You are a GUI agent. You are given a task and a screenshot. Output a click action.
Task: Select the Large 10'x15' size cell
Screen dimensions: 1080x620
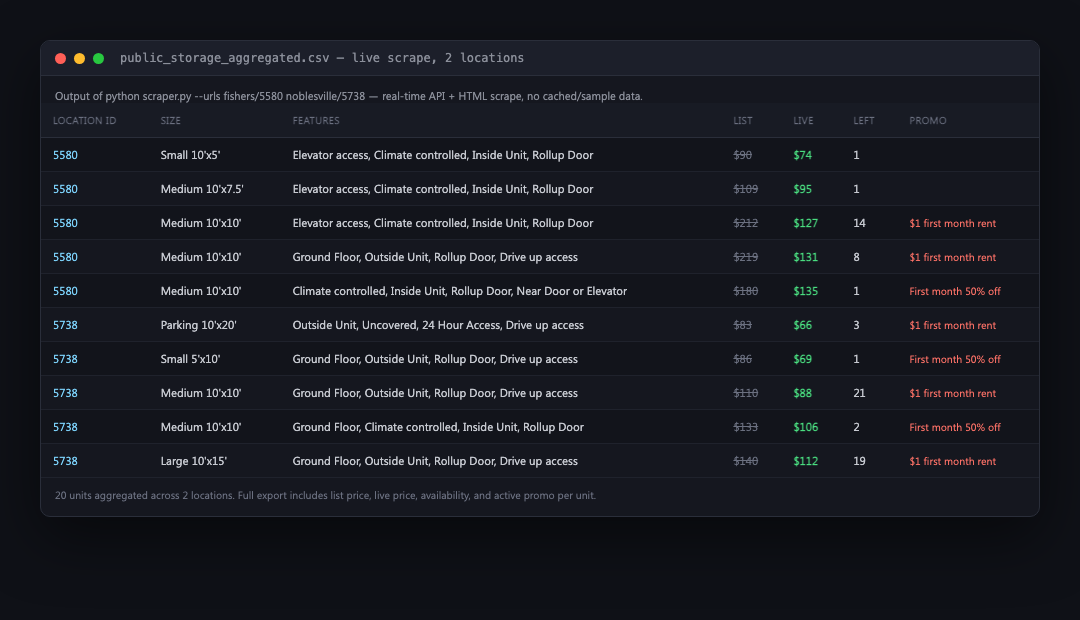pos(194,461)
